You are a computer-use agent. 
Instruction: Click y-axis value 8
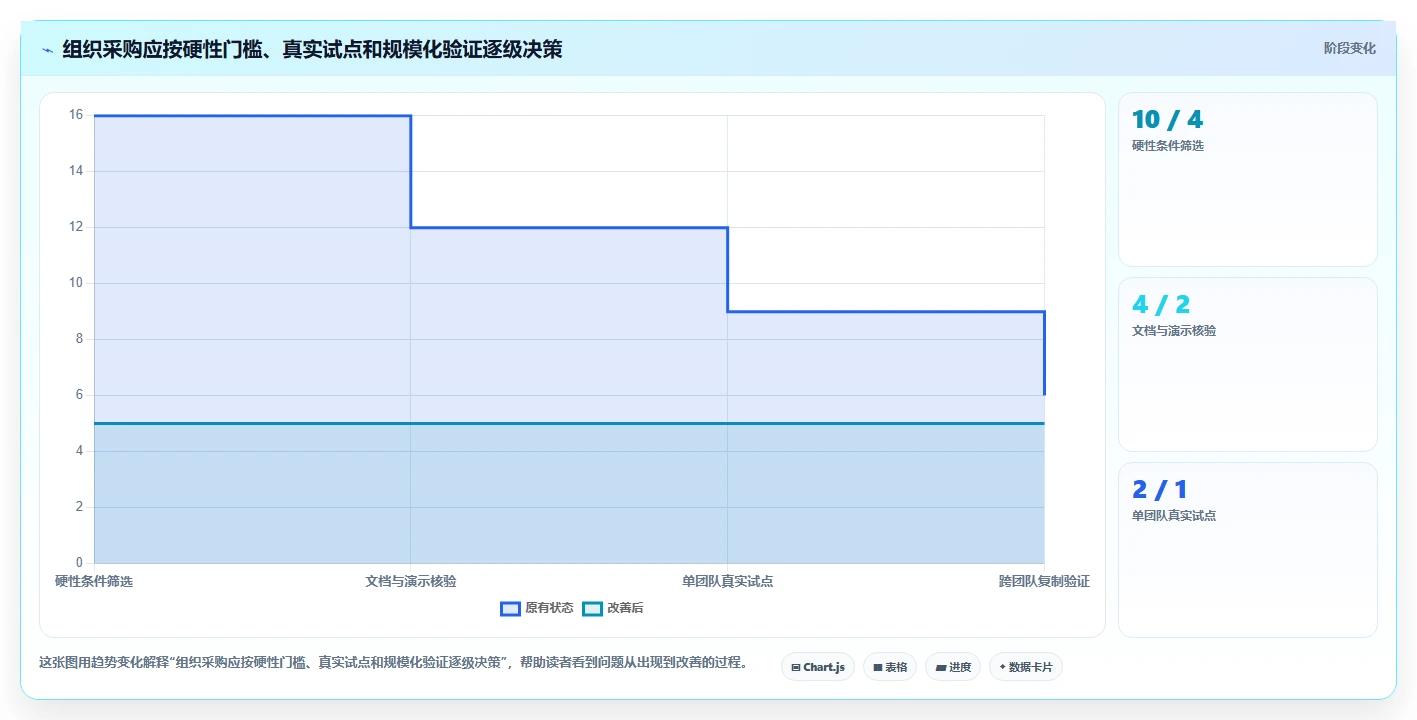80,339
